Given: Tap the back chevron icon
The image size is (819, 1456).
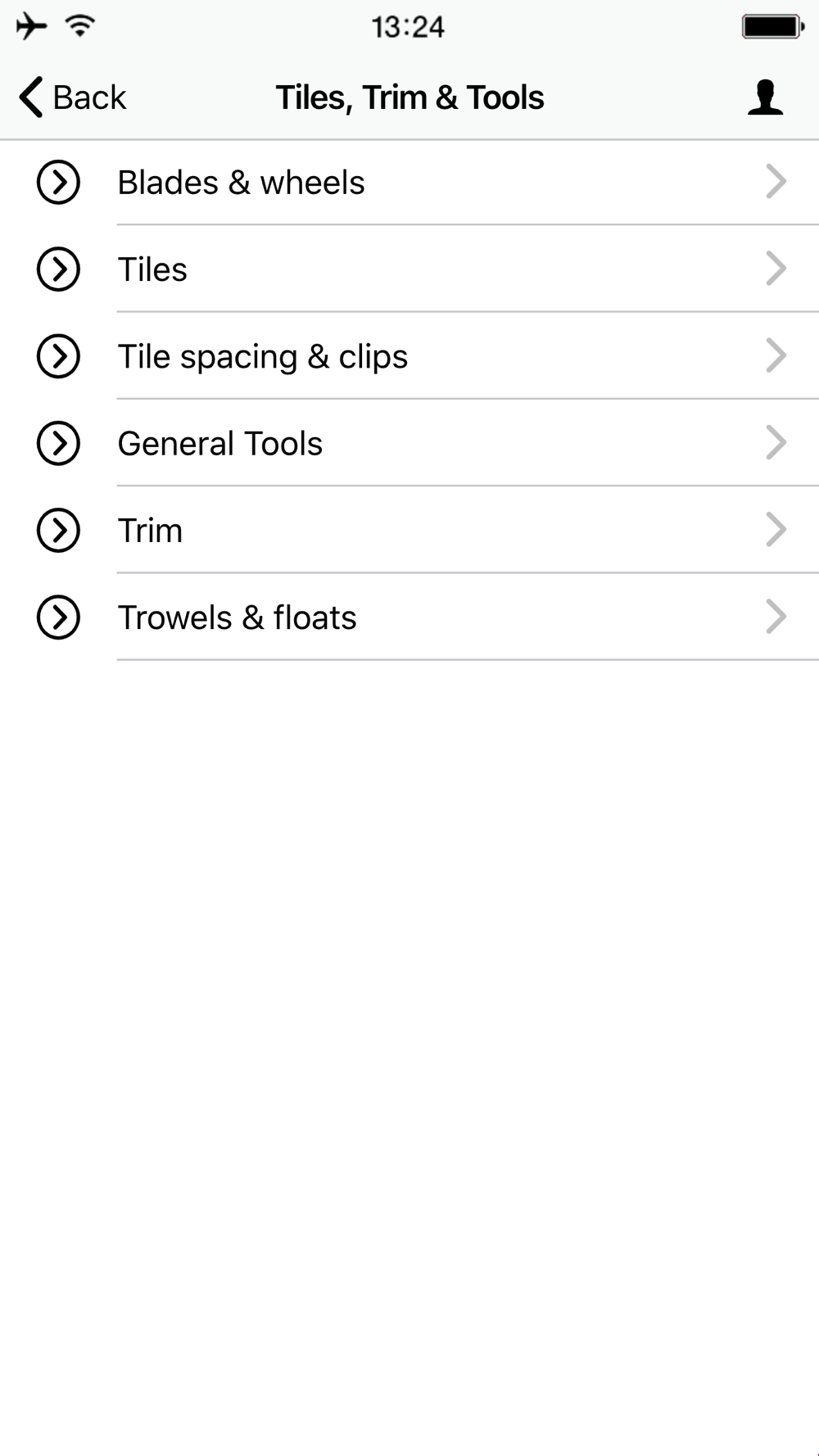Looking at the screenshot, I should (x=30, y=97).
